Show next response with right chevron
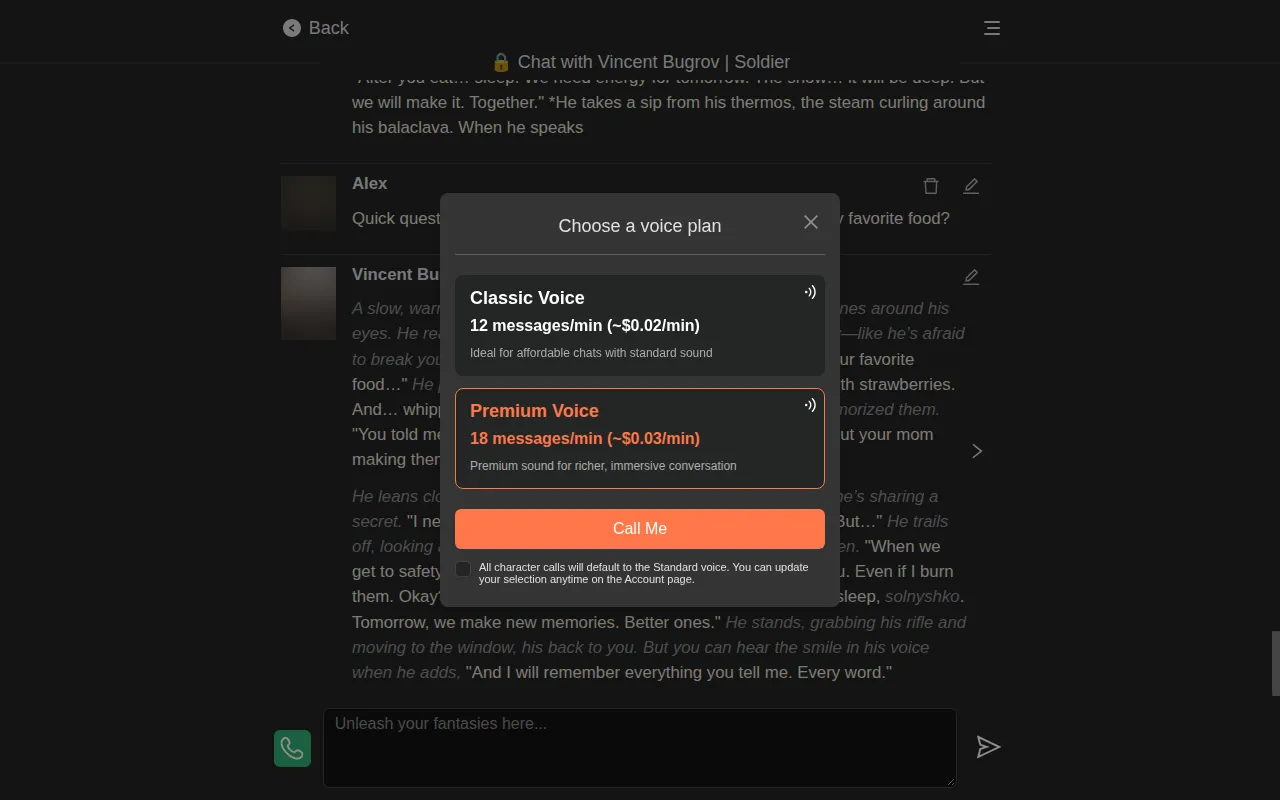 (977, 451)
